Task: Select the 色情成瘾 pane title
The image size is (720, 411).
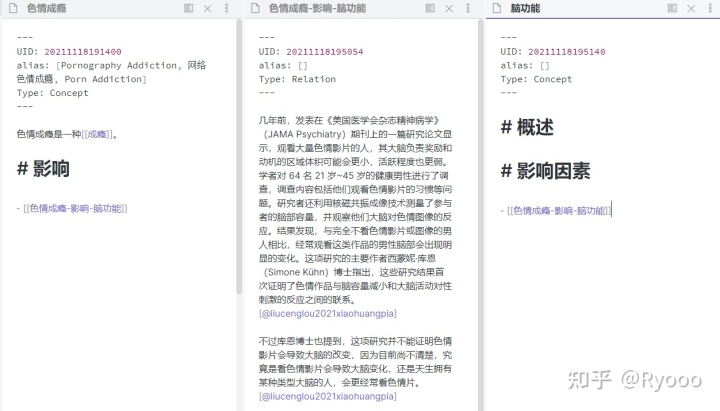Action: (46, 8)
